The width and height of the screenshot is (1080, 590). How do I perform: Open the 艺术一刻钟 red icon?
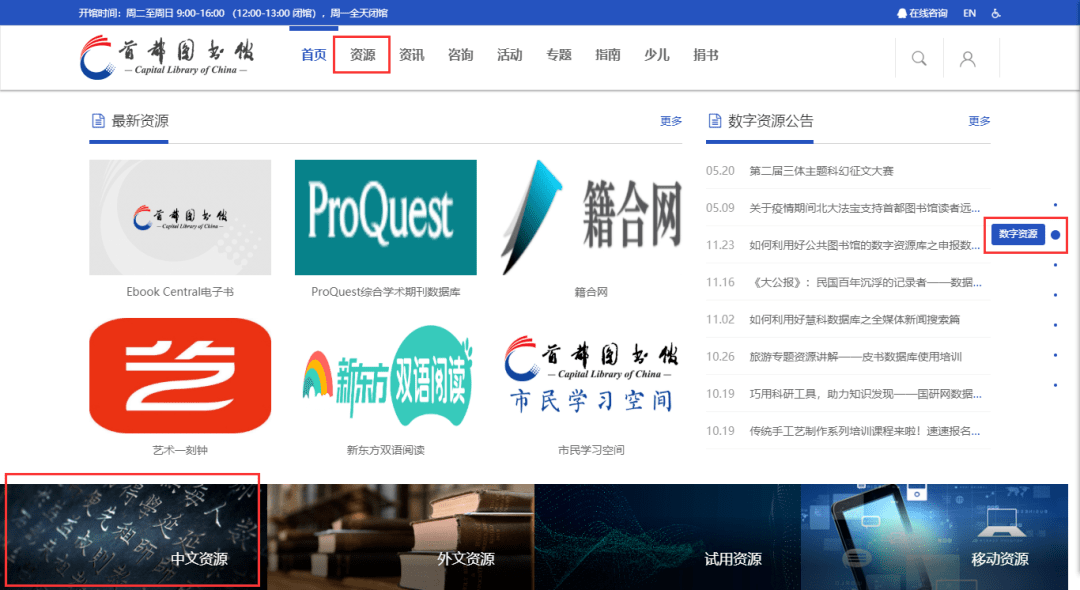click(x=180, y=375)
